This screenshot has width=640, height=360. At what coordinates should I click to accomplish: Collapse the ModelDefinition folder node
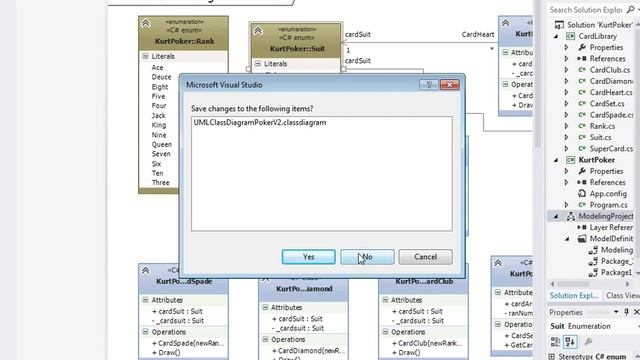click(x=567, y=239)
